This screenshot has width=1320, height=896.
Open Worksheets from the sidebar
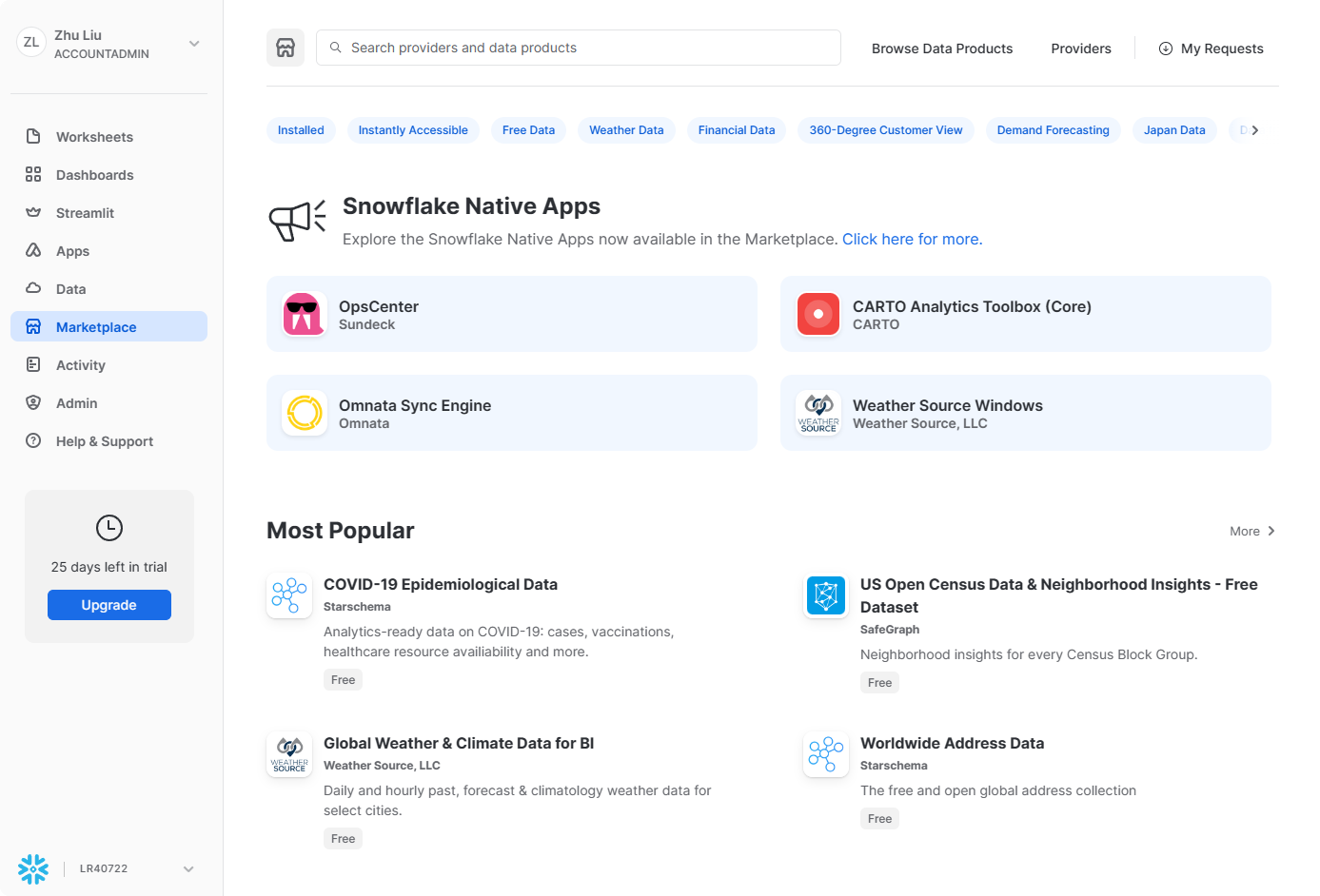click(x=94, y=137)
